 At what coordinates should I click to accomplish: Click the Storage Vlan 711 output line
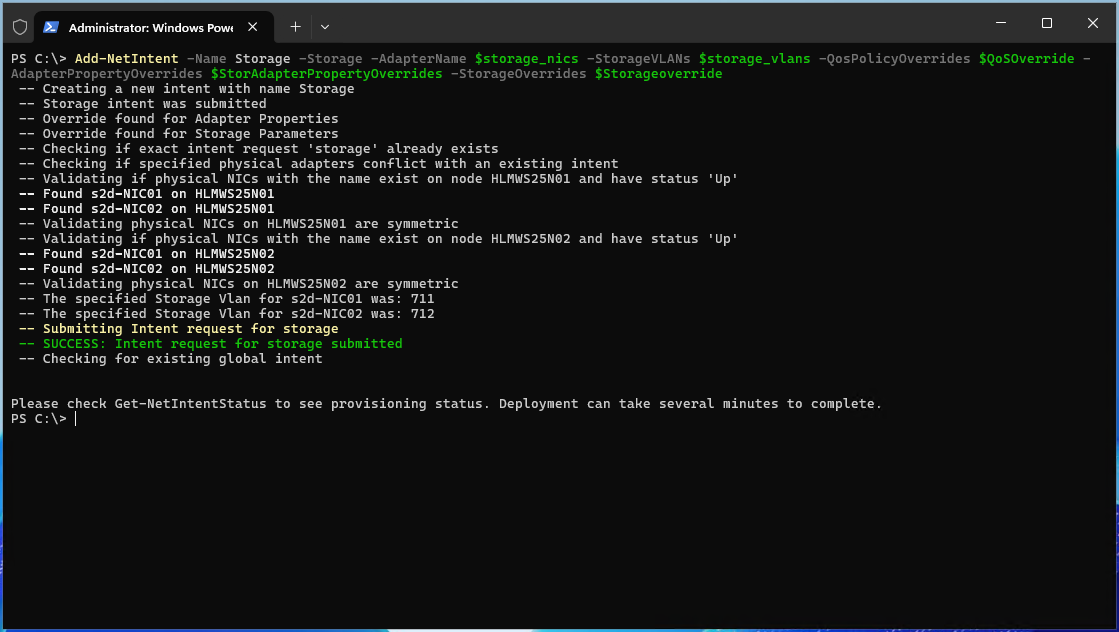click(x=238, y=299)
